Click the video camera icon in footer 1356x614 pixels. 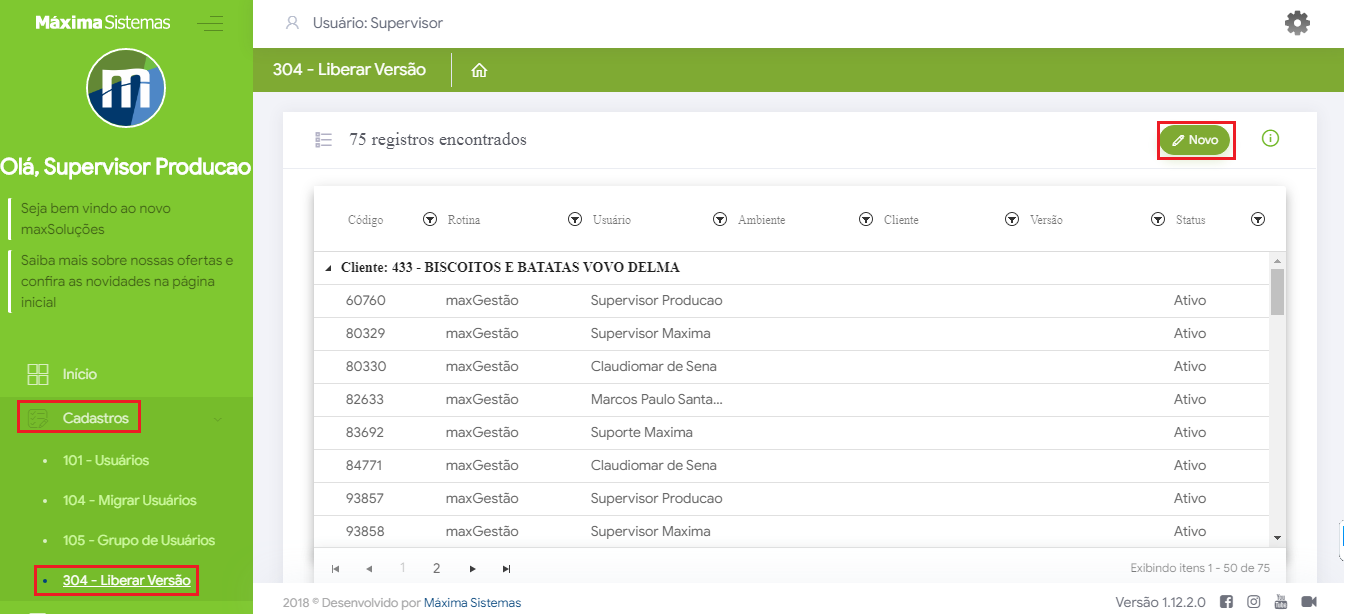pos(1308,602)
